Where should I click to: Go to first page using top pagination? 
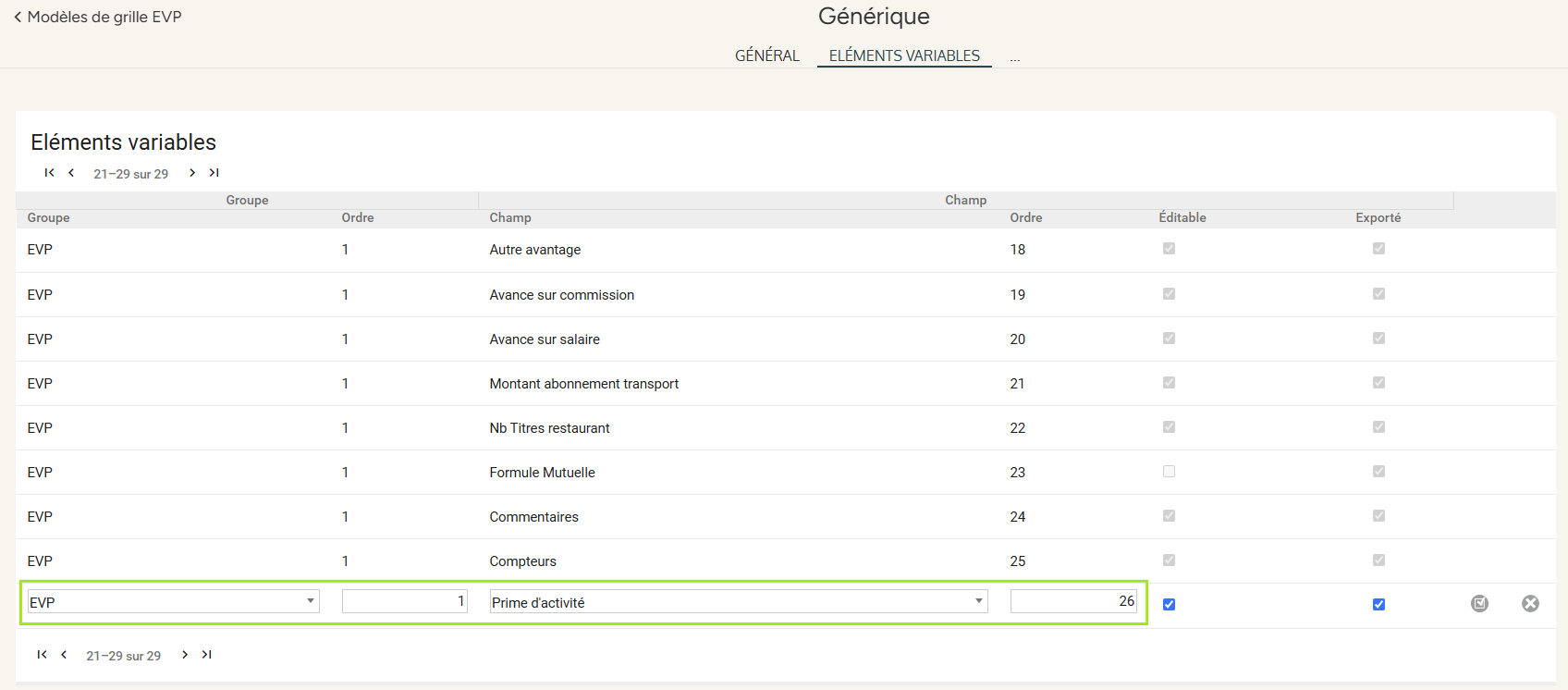tap(49, 173)
